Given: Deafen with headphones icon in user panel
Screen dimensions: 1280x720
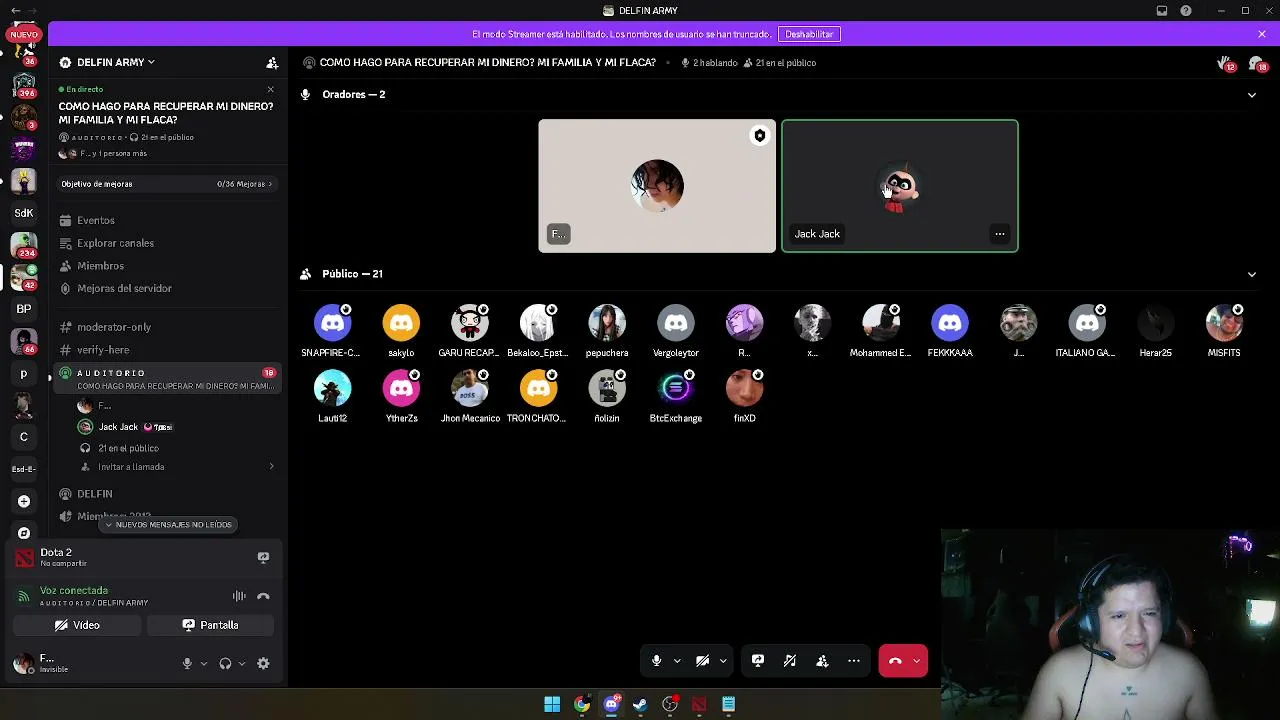Looking at the screenshot, I should [225, 663].
